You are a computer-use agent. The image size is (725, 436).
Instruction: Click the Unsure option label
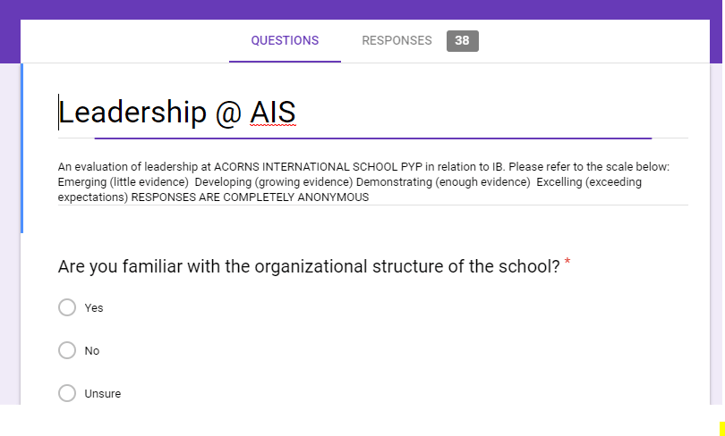103,394
